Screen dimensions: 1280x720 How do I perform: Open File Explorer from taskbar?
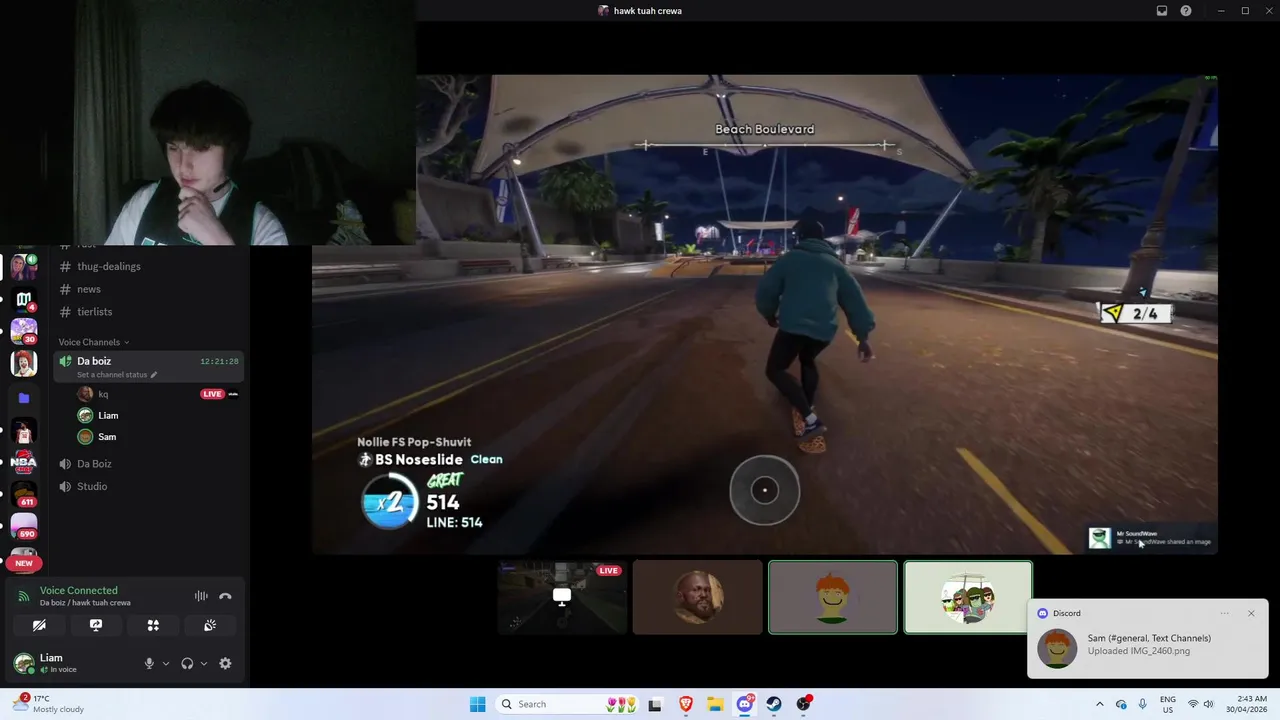point(715,704)
